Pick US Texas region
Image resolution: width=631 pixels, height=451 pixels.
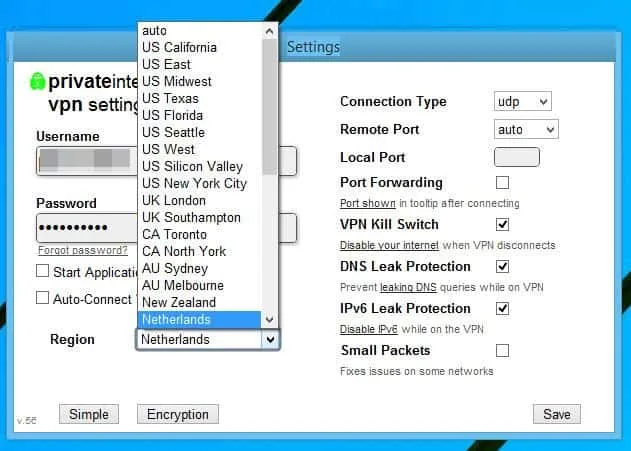click(200, 98)
